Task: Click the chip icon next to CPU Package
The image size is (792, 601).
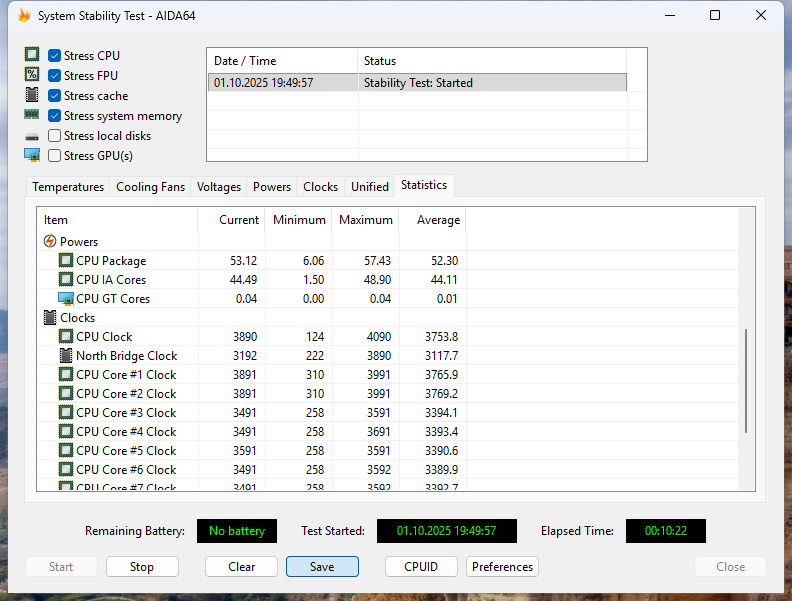Action: coord(66,261)
